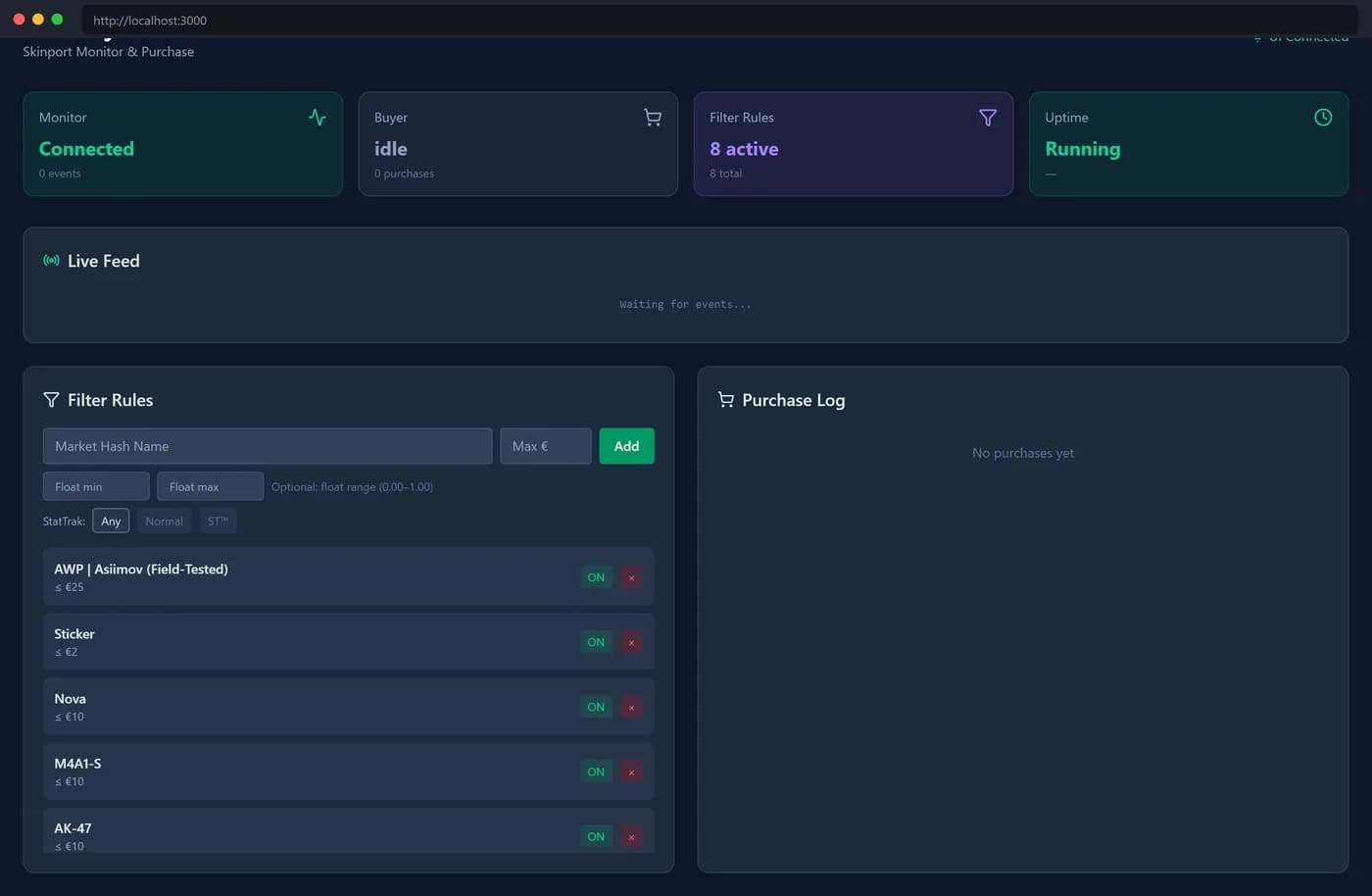Click the Purchase Log cart icon

[x=725, y=400]
